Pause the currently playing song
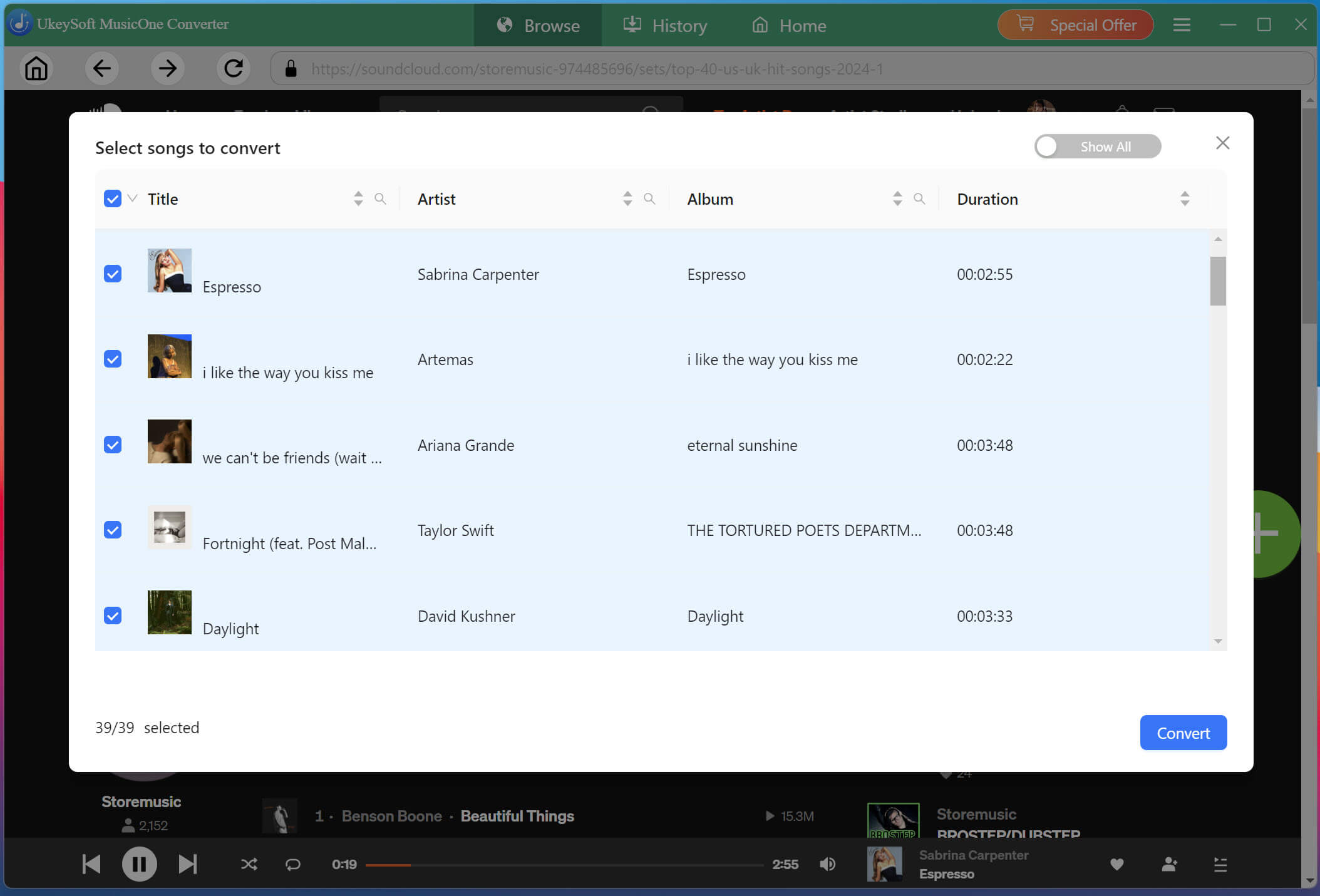 [139, 864]
